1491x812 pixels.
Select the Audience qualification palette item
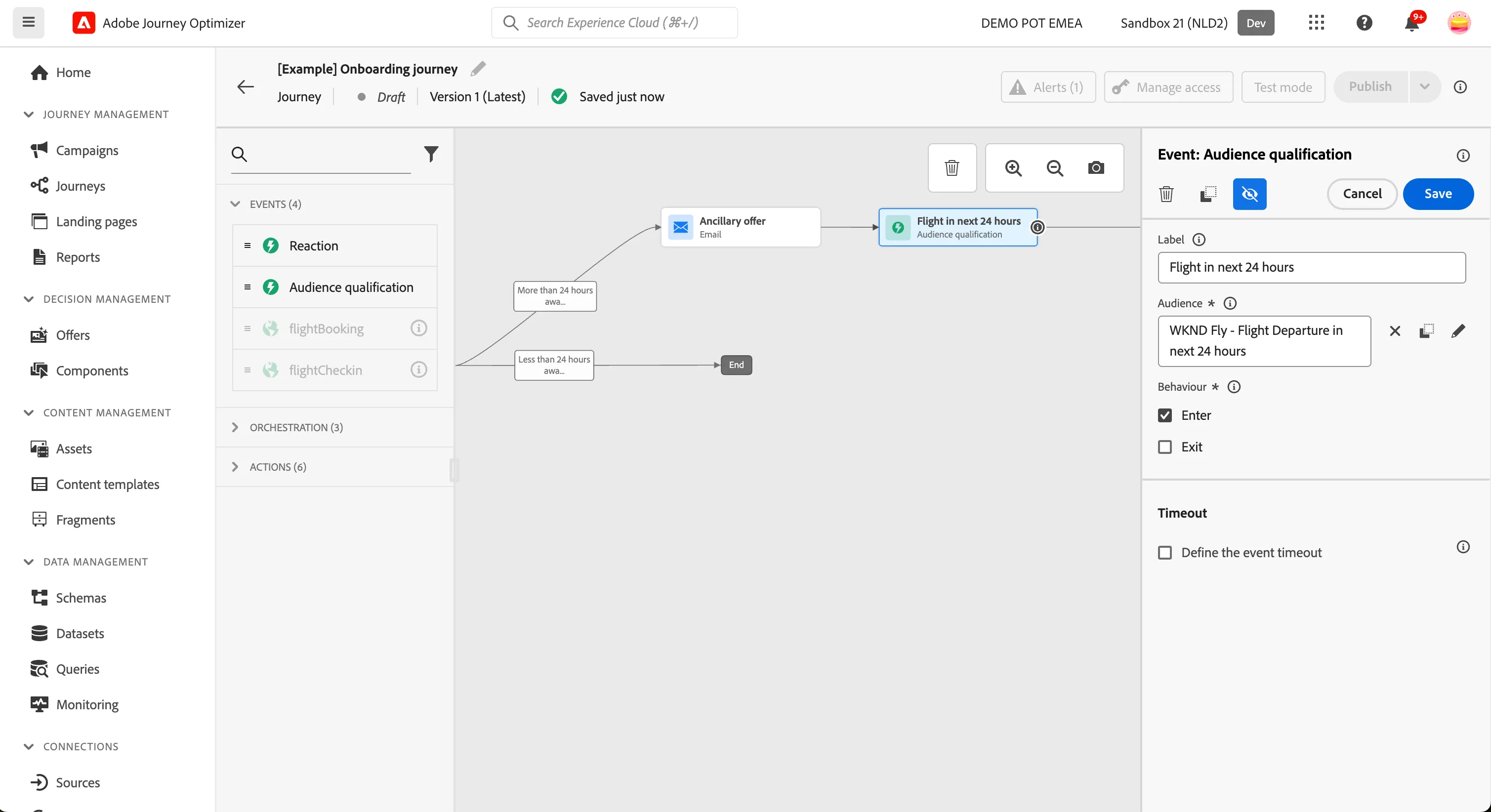[334, 287]
